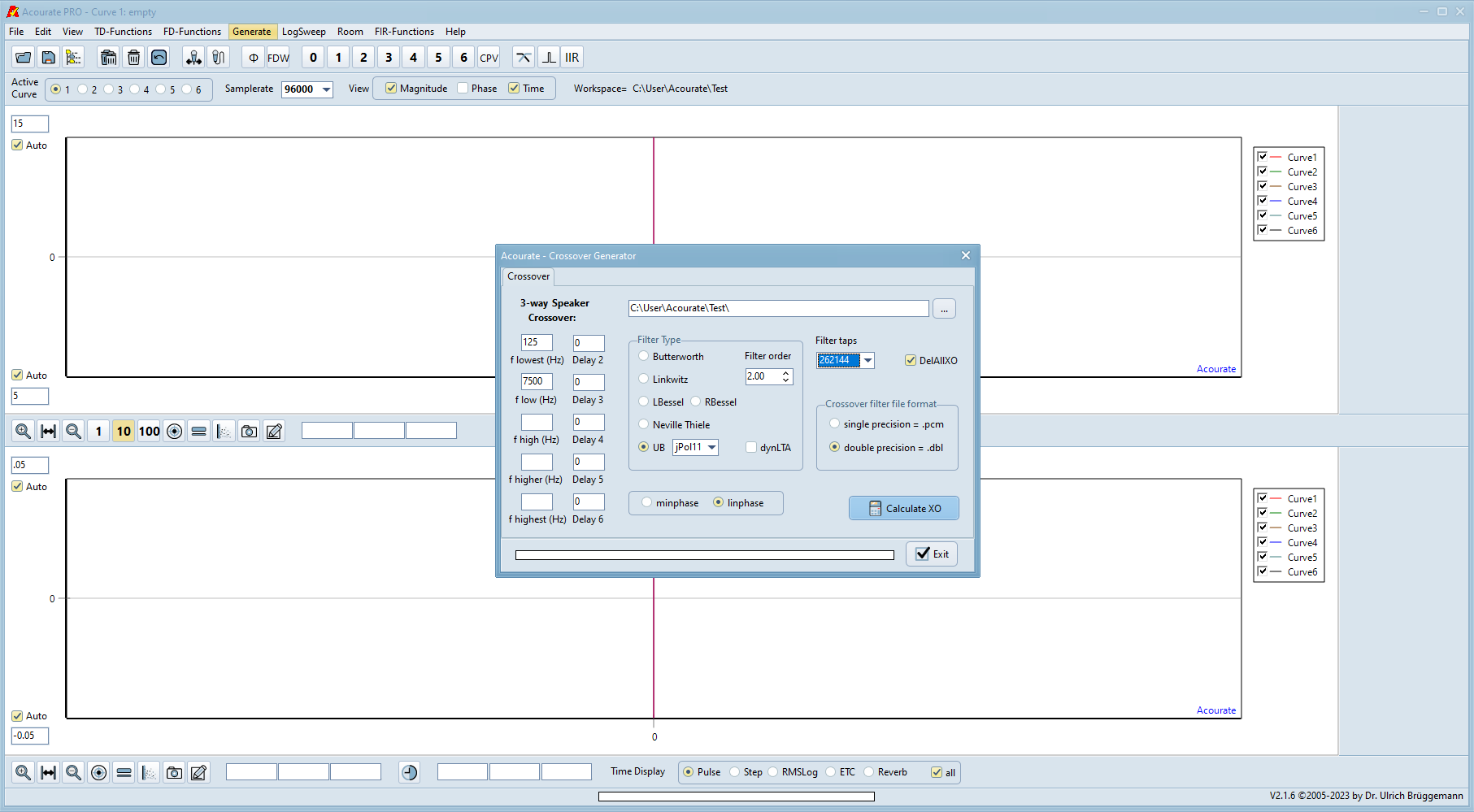This screenshot has height=812, width=1474.
Task: Click the undo icon in the toolbar
Action: pyautogui.click(x=159, y=58)
